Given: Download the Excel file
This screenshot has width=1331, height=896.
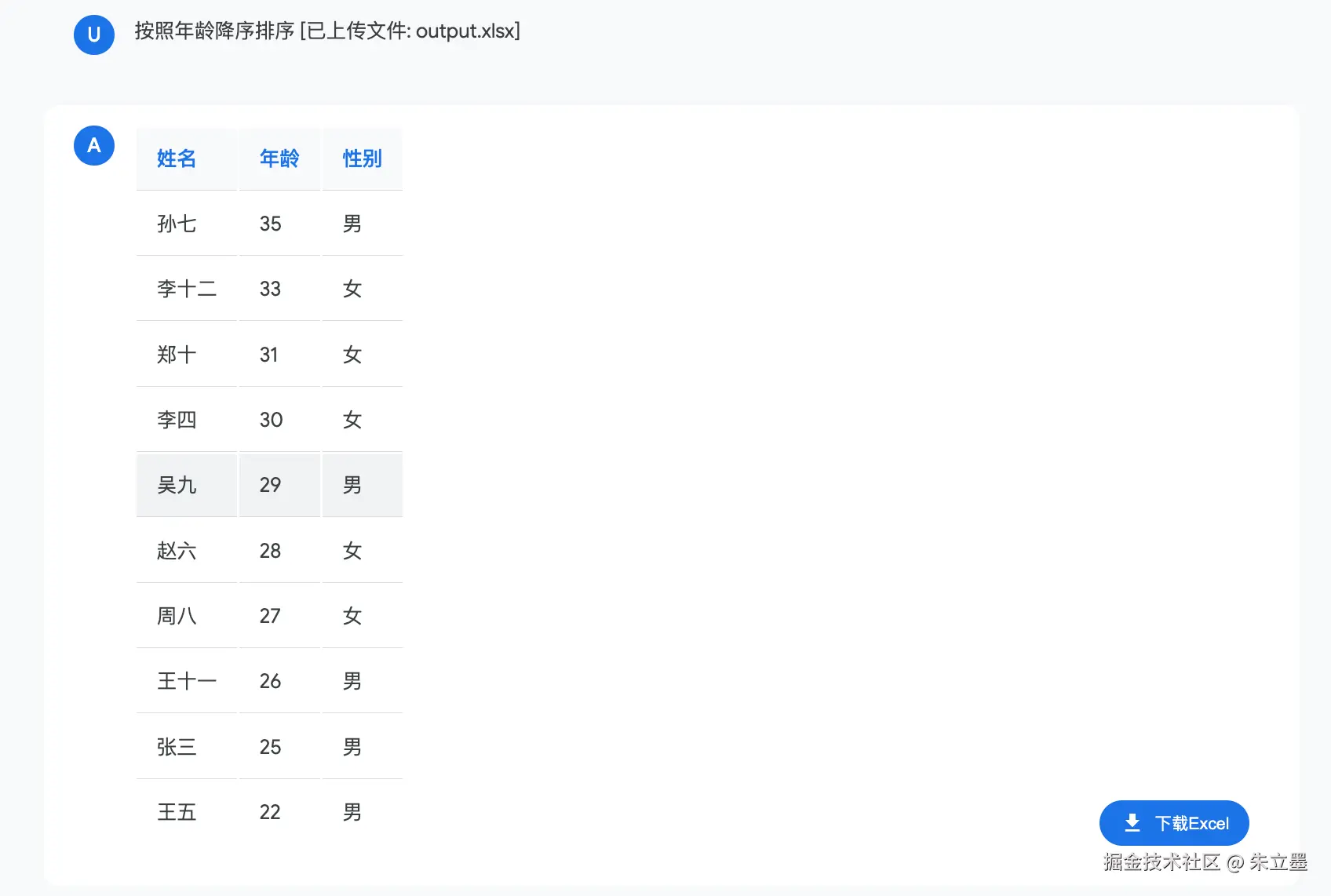Looking at the screenshot, I should [x=1174, y=823].
